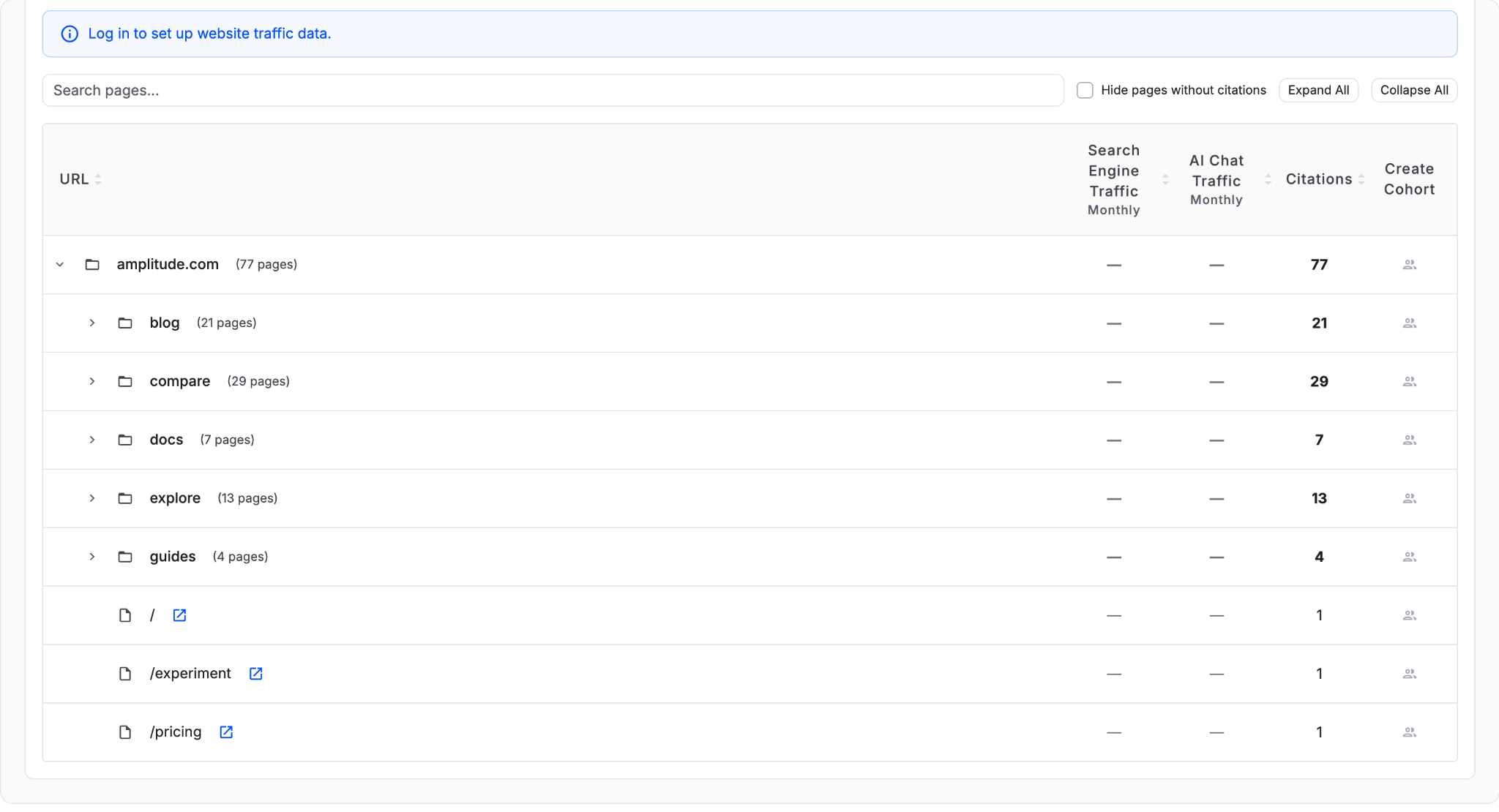The image size is (1499, 812).
Task: Select the blog folder name
Action: [165, 323]
